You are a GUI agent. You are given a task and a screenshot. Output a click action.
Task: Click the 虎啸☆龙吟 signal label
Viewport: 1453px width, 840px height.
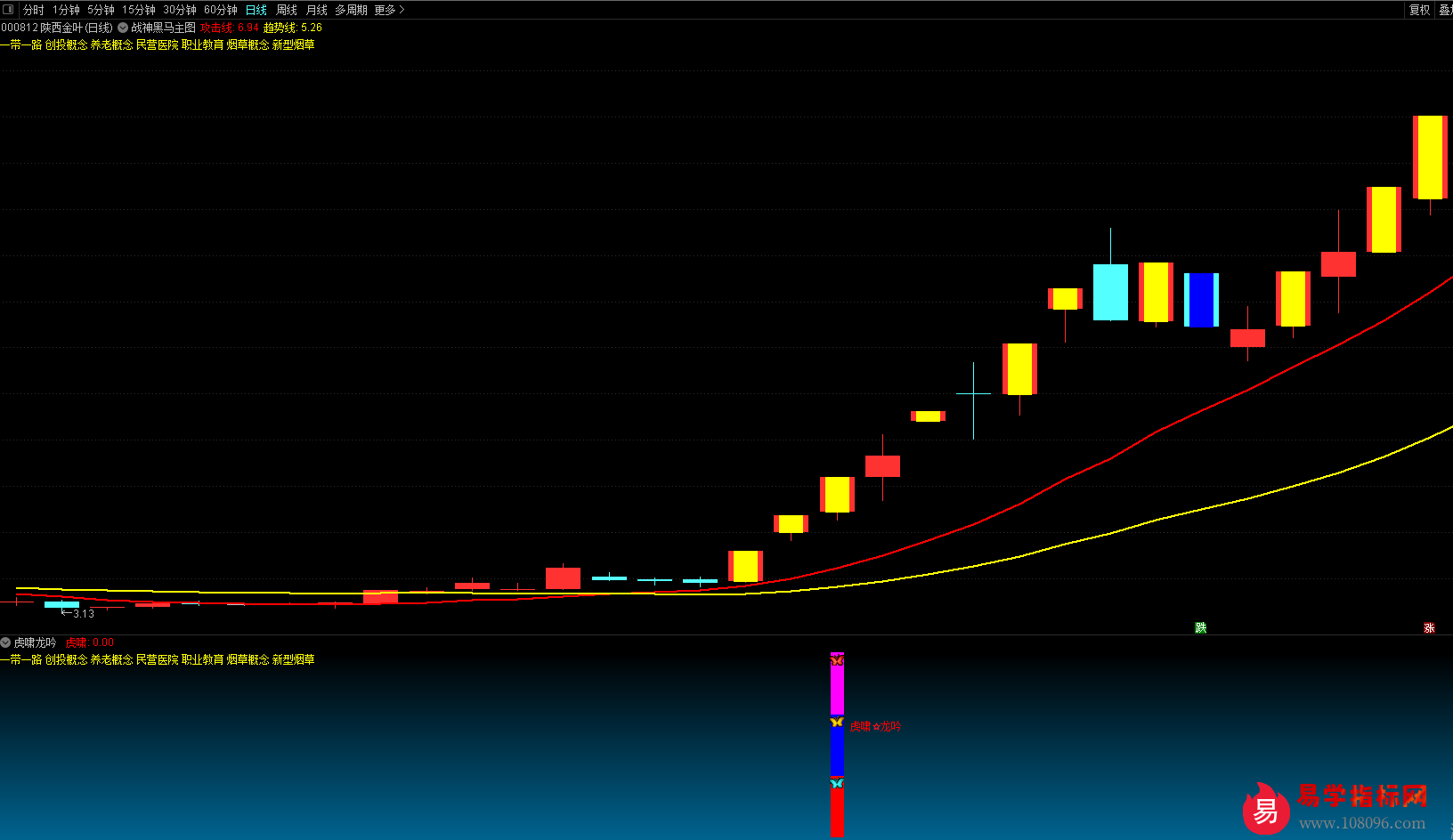pos(876,726)
